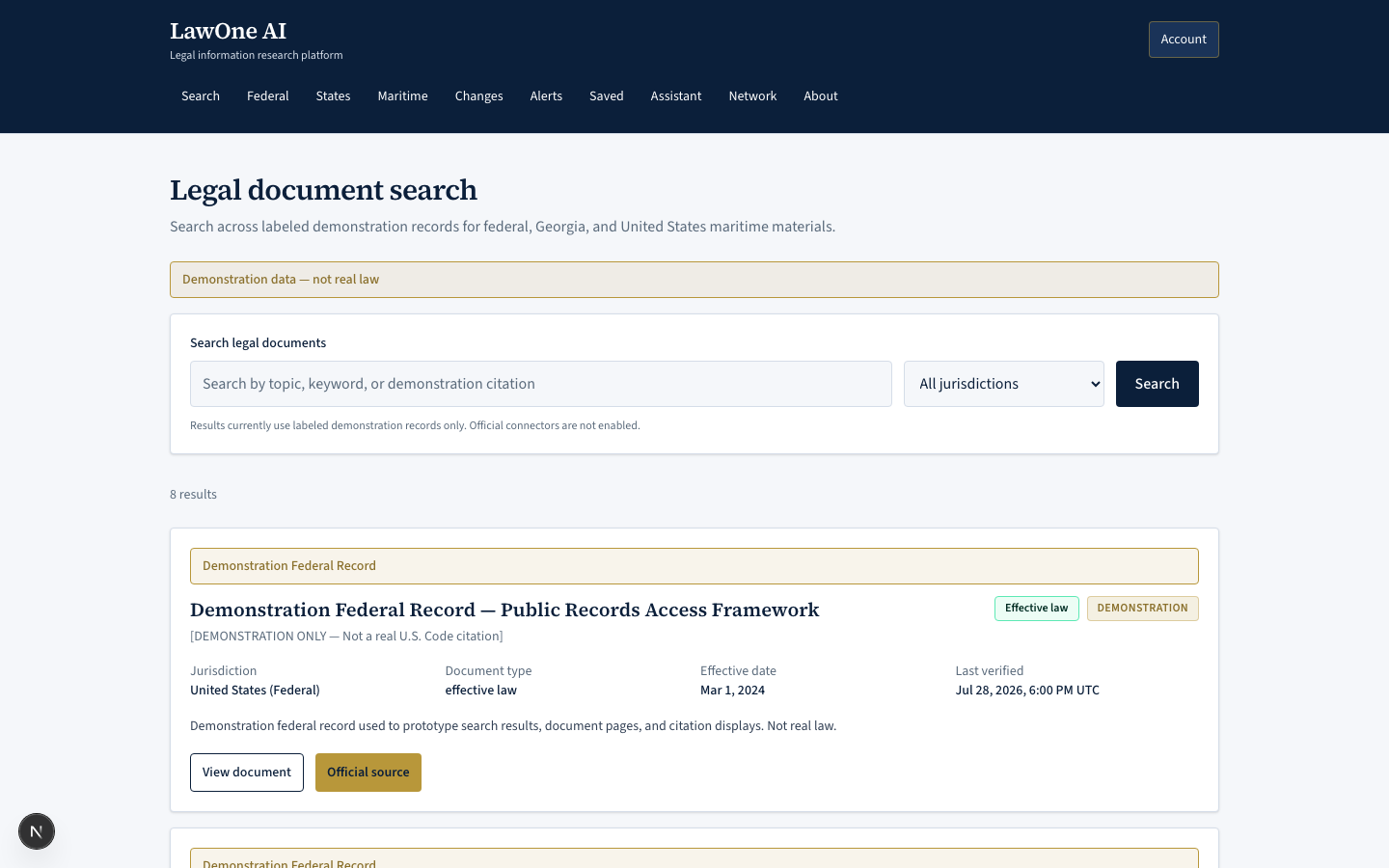
Task: Open the Assistant nav item
Action: [676, 96]
